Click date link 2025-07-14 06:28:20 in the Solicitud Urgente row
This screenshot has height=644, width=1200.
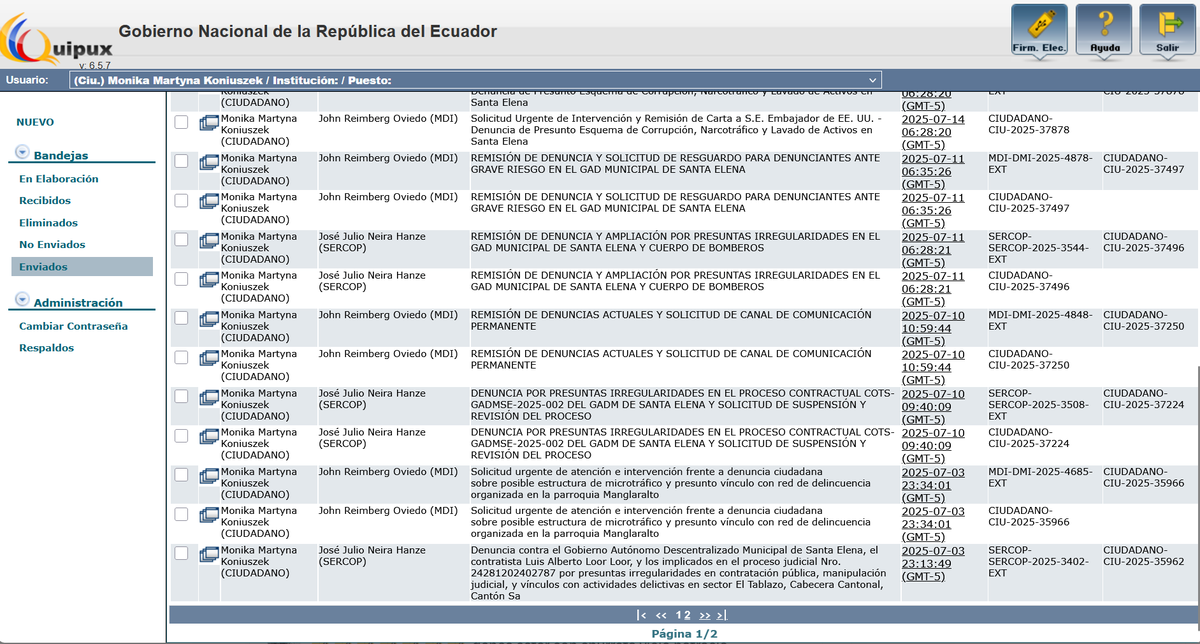tap(933, 132)
